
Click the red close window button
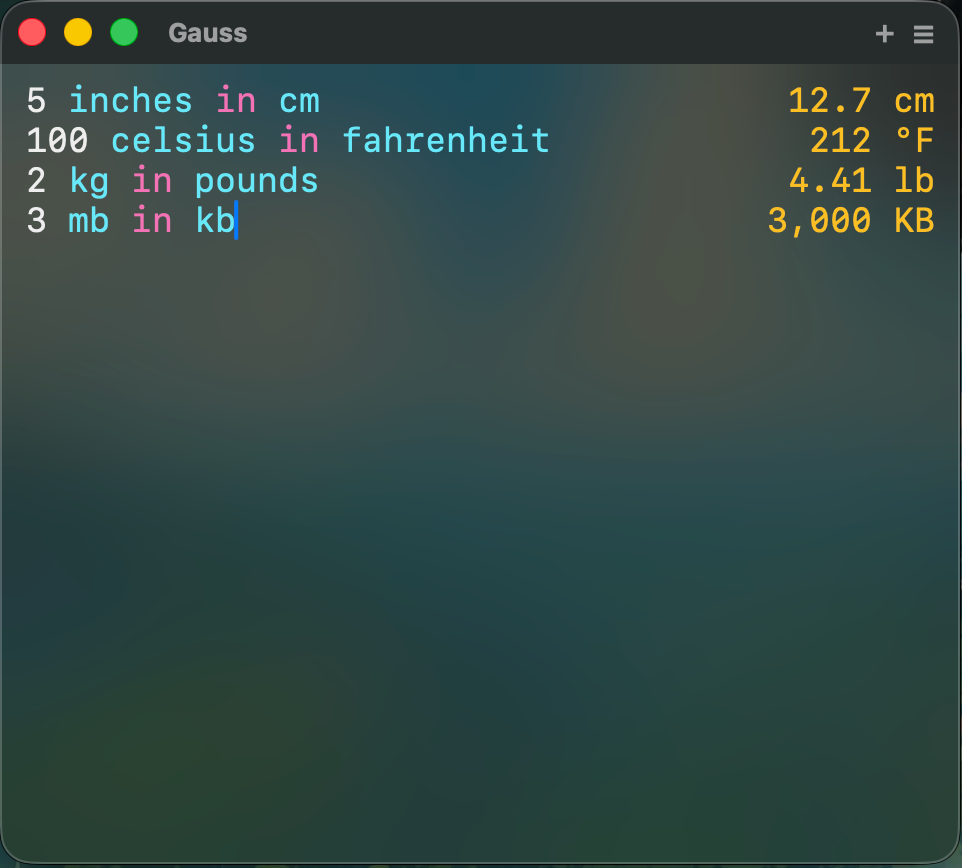(x=32, y=33)
